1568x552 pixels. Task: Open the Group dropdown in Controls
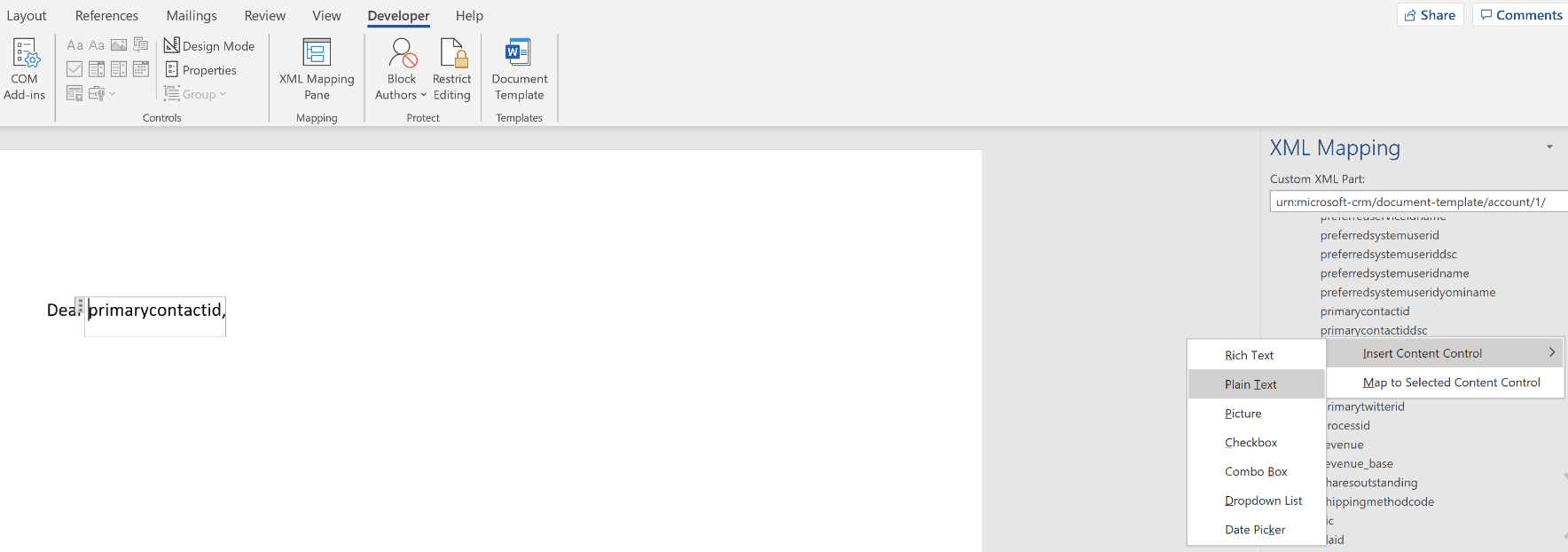(x=196, y=94)
